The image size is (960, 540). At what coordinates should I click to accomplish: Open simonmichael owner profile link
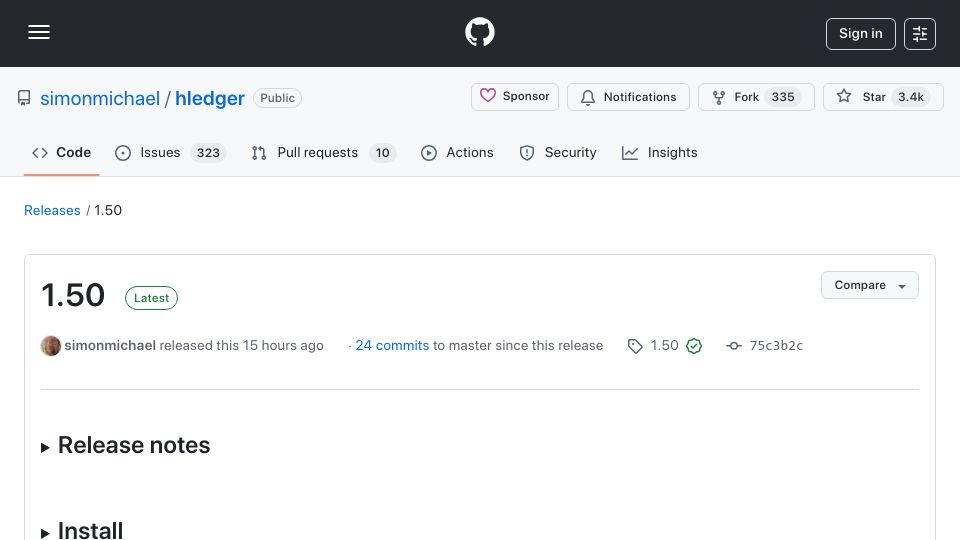[x=100, y=98]
